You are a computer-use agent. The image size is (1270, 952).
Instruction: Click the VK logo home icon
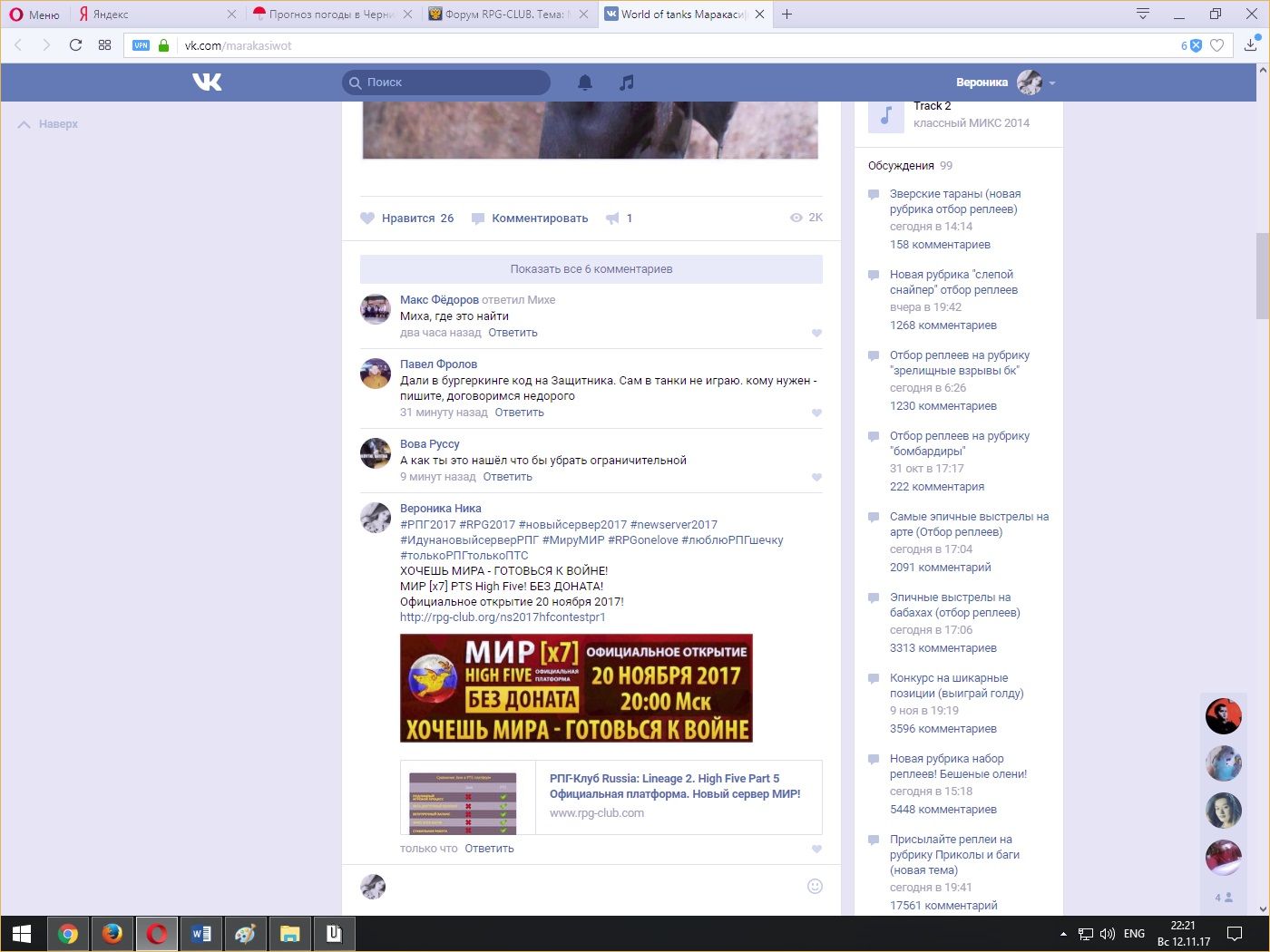coord(207,83)
